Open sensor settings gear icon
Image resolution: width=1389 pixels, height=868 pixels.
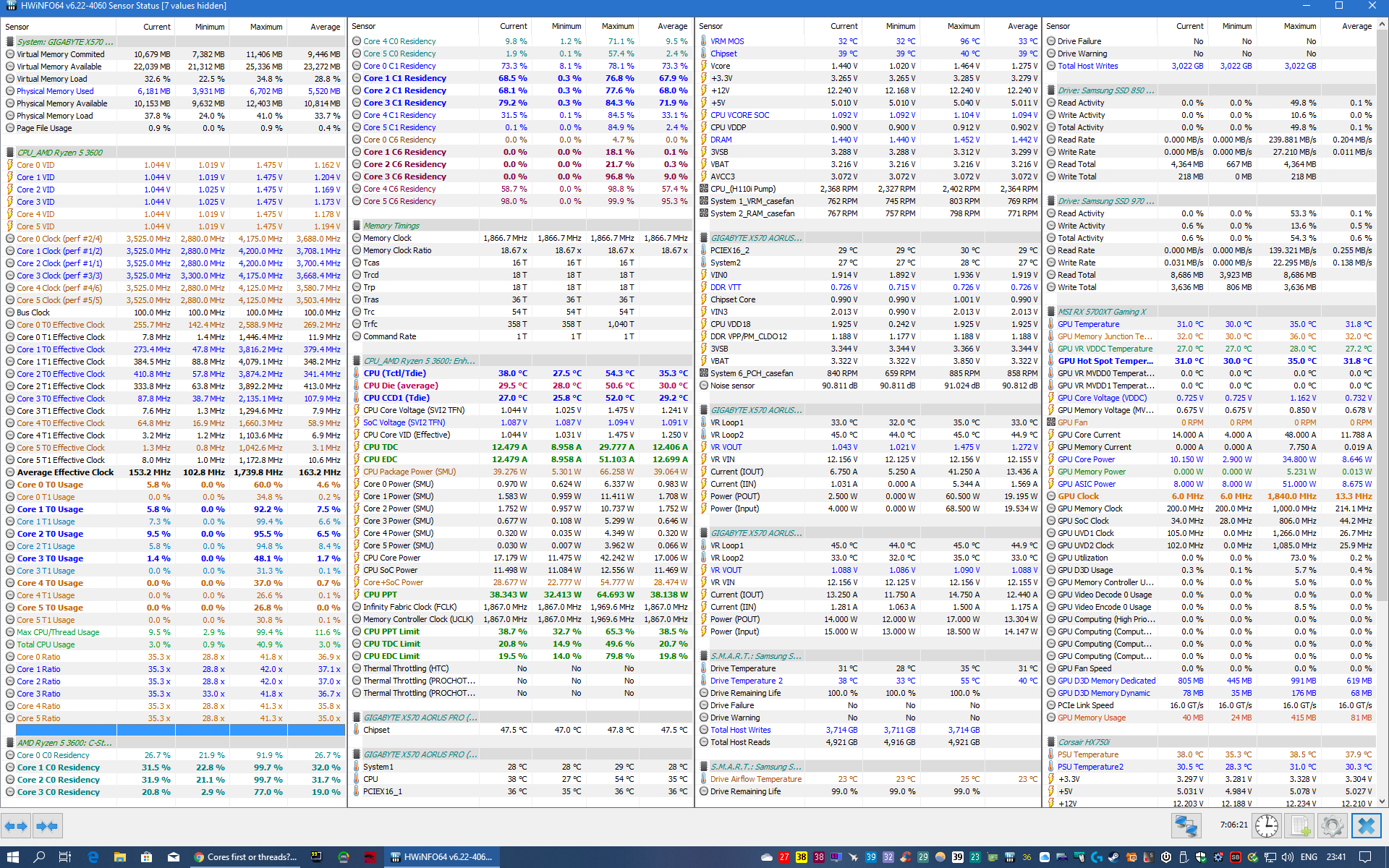(1333, 825)
